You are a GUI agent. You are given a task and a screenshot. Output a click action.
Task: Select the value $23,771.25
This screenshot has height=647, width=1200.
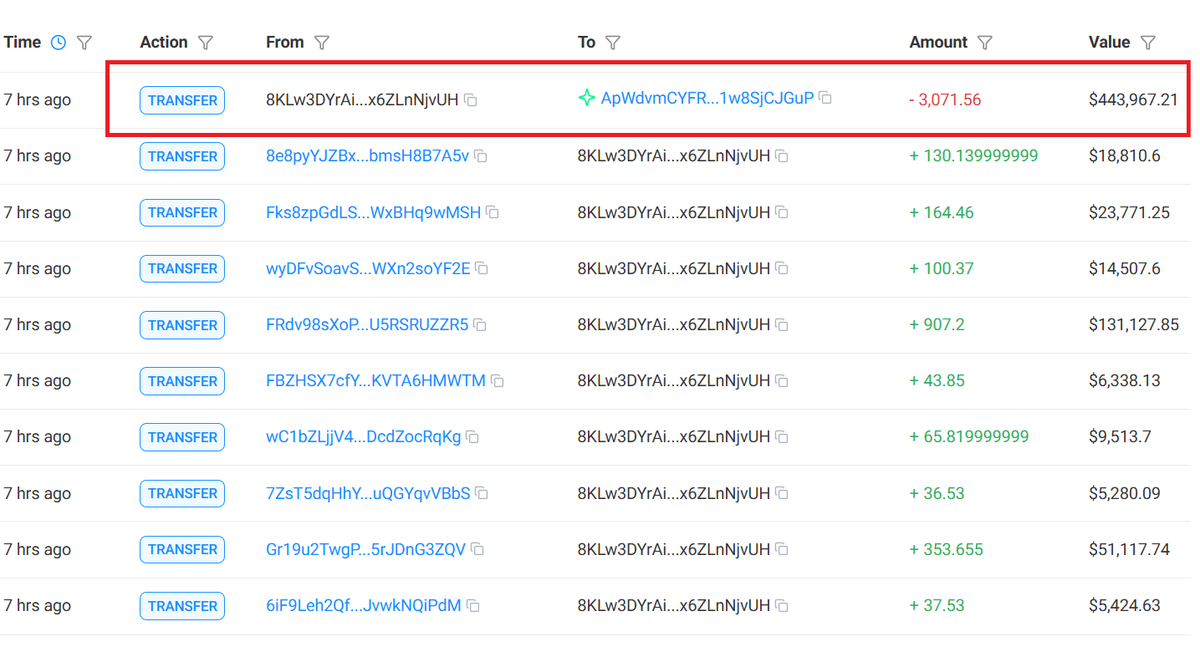[x=1129, y=213]
